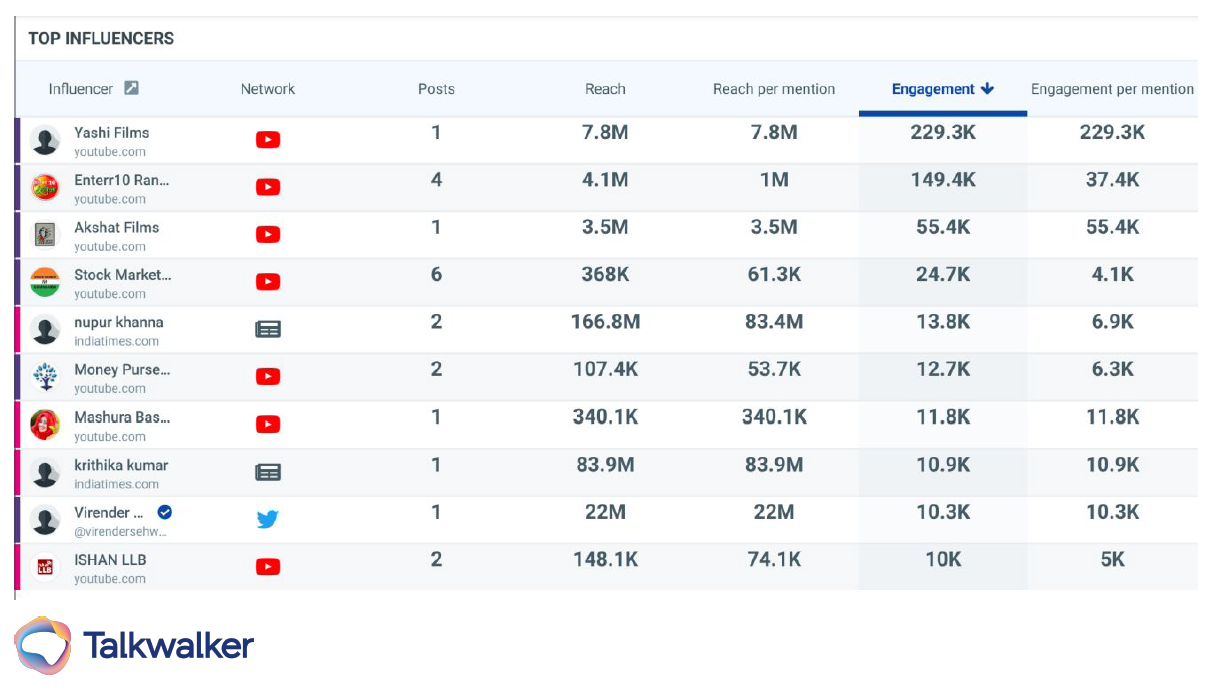Sort by the Engagement column header
Screen dimensions: 1215x693
tap(933, 89)
